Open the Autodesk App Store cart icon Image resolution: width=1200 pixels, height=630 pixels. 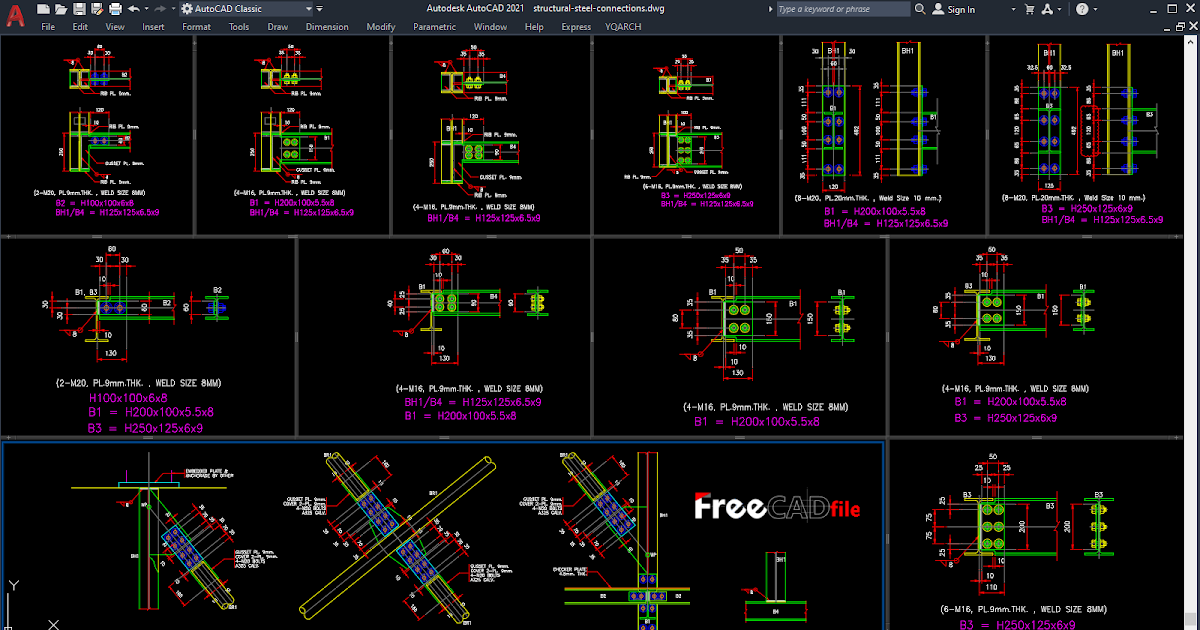(x=1030, y=9)
